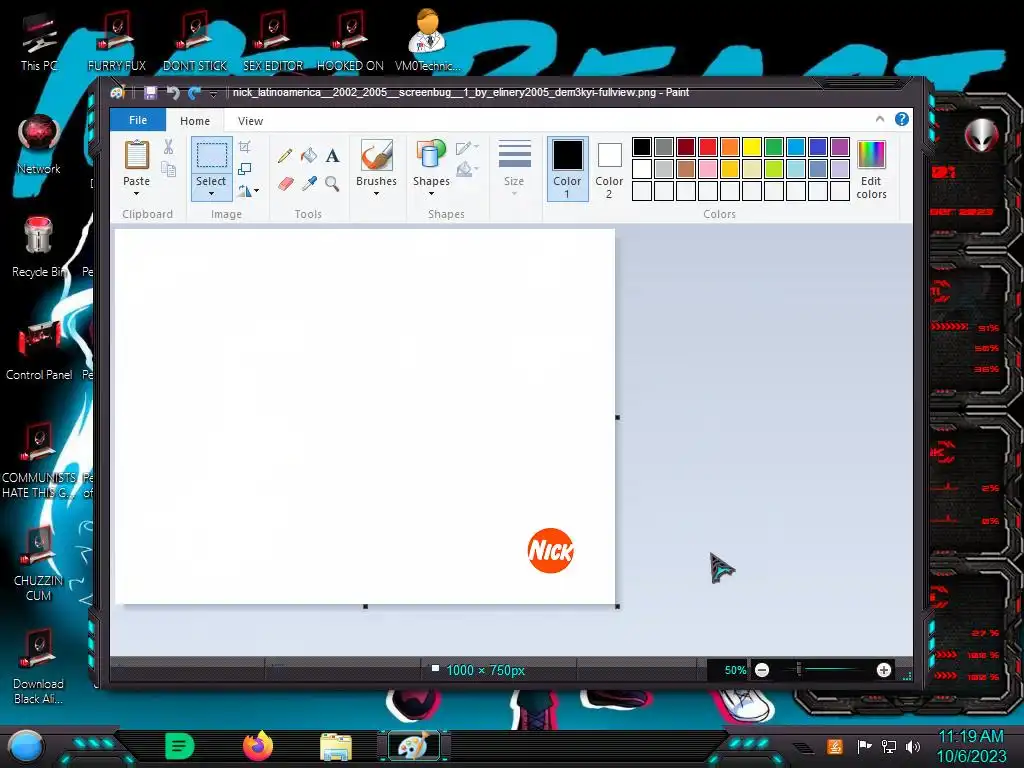Select the Fill with color bucket tool
The height and width of the screenshot is (768, 1024).
tap(309, 155)
